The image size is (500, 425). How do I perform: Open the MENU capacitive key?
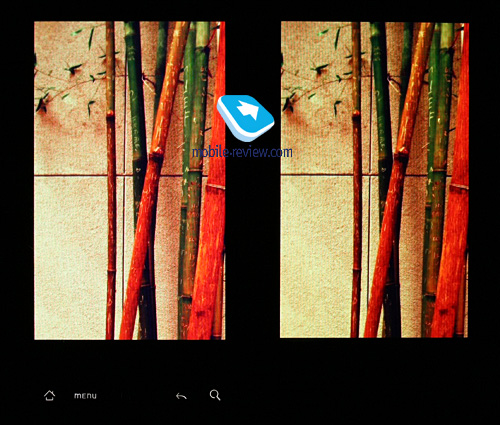(85, 396)
